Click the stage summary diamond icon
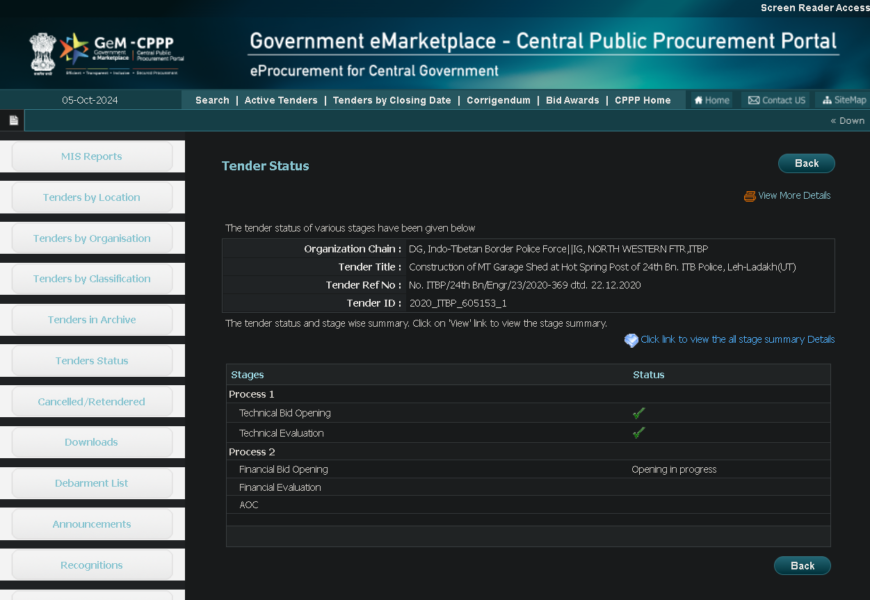This screenshot has height=600, width=870. coord(631,340)
